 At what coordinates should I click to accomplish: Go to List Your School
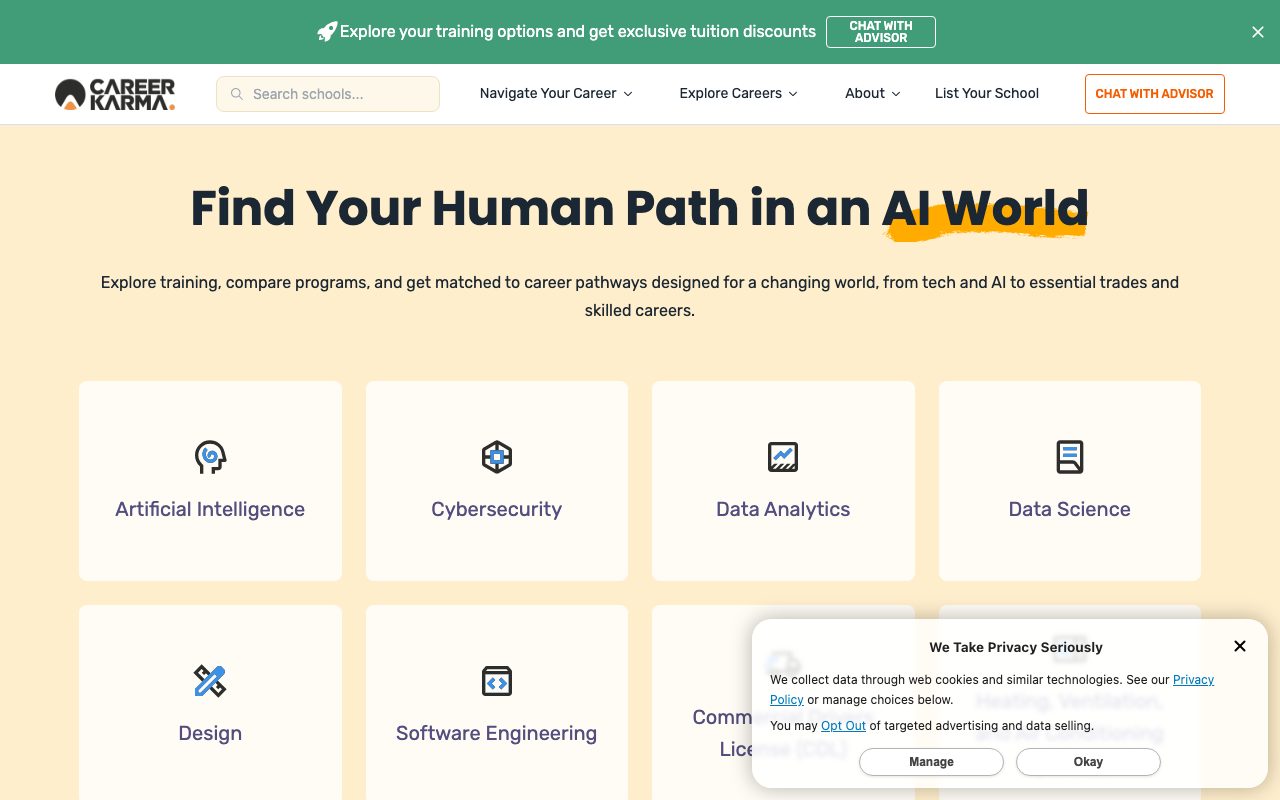[987, 93]
